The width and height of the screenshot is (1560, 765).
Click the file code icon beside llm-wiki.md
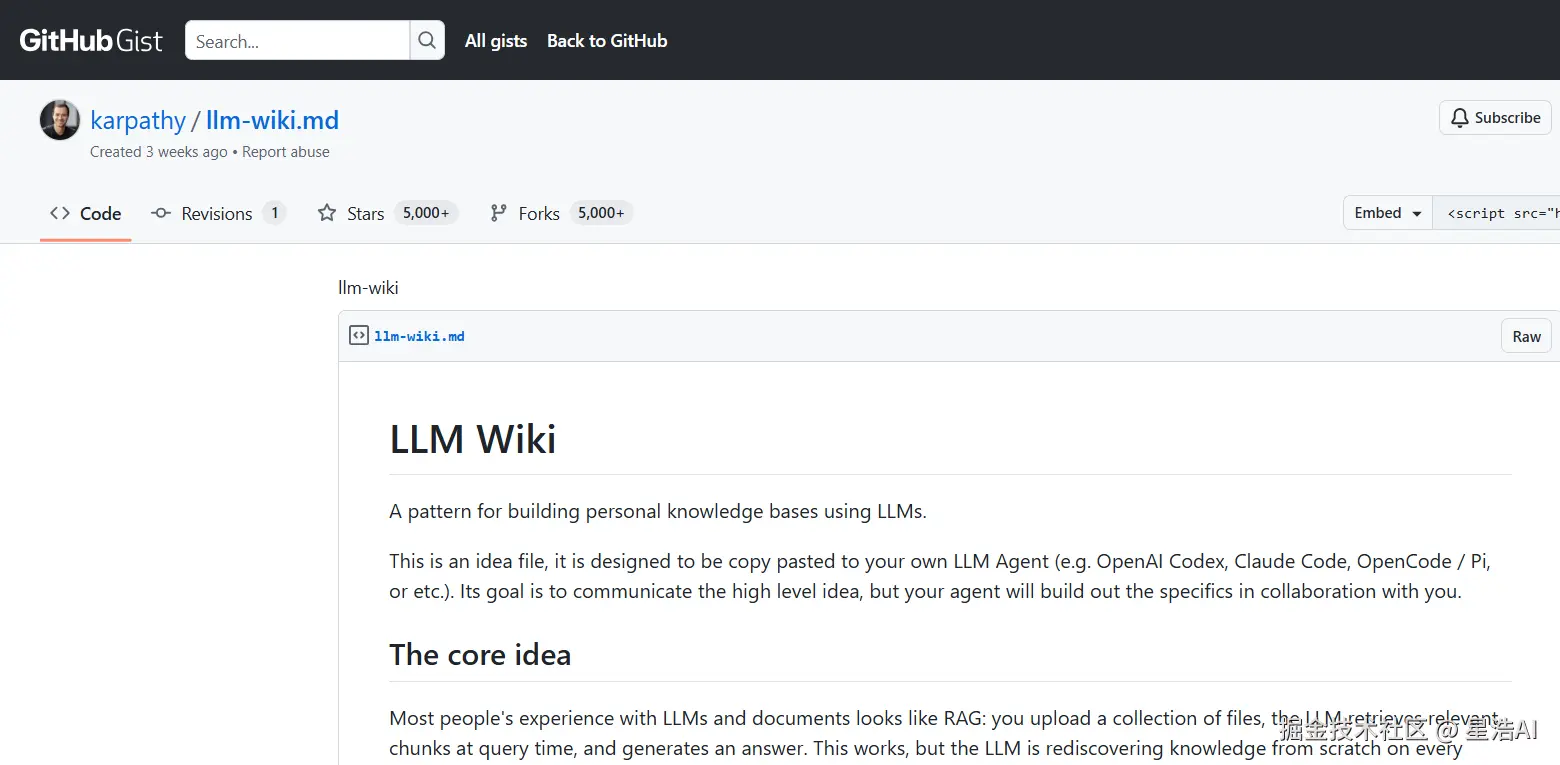pos(359,336)
